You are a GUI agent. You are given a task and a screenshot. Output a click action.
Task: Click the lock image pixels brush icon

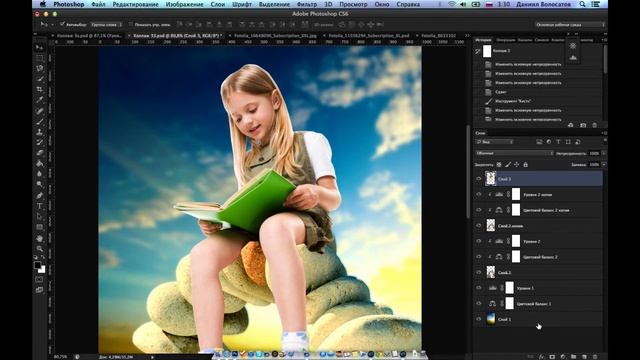pos(508,164)
